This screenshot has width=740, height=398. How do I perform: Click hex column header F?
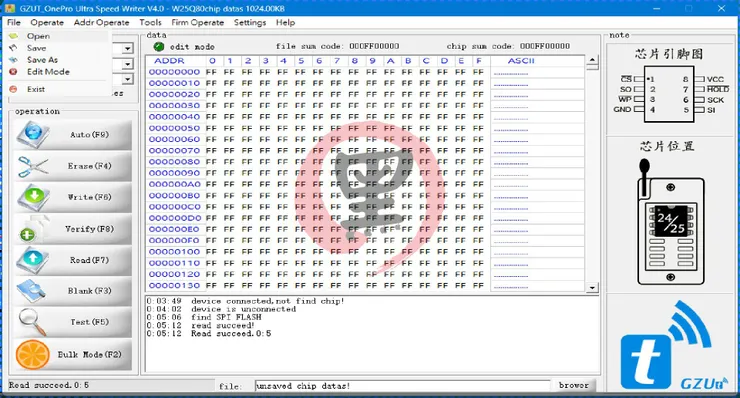pyautogui.click(x=479, y=61)
